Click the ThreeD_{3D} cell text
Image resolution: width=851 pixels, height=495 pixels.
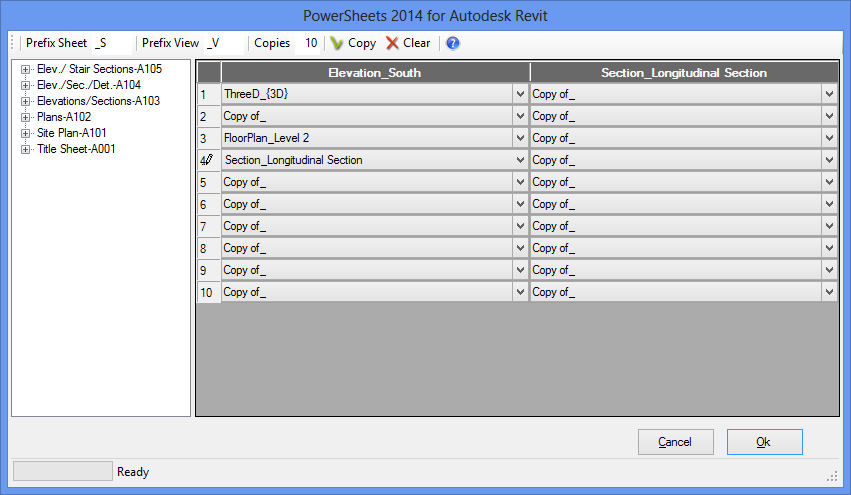pyautogui.click(x=256, y=94)
